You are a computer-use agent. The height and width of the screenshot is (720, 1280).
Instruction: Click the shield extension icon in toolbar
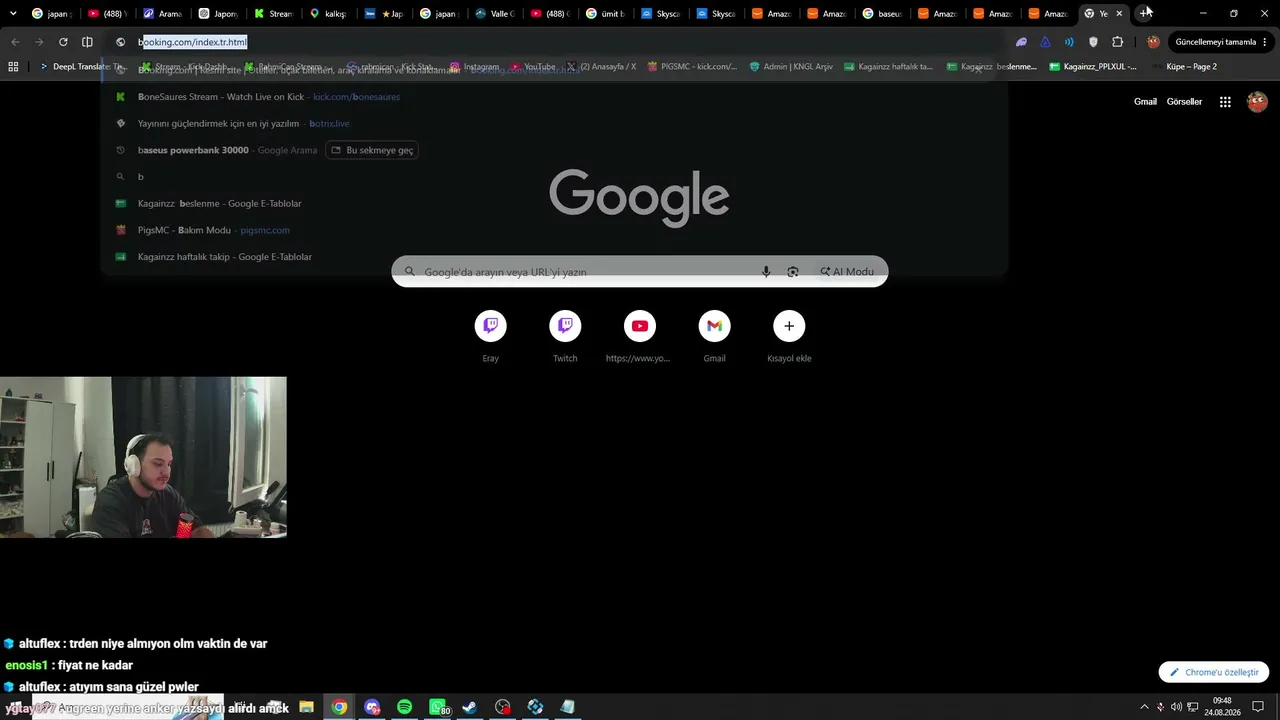pyautogui.click(x=1093, y=42)
